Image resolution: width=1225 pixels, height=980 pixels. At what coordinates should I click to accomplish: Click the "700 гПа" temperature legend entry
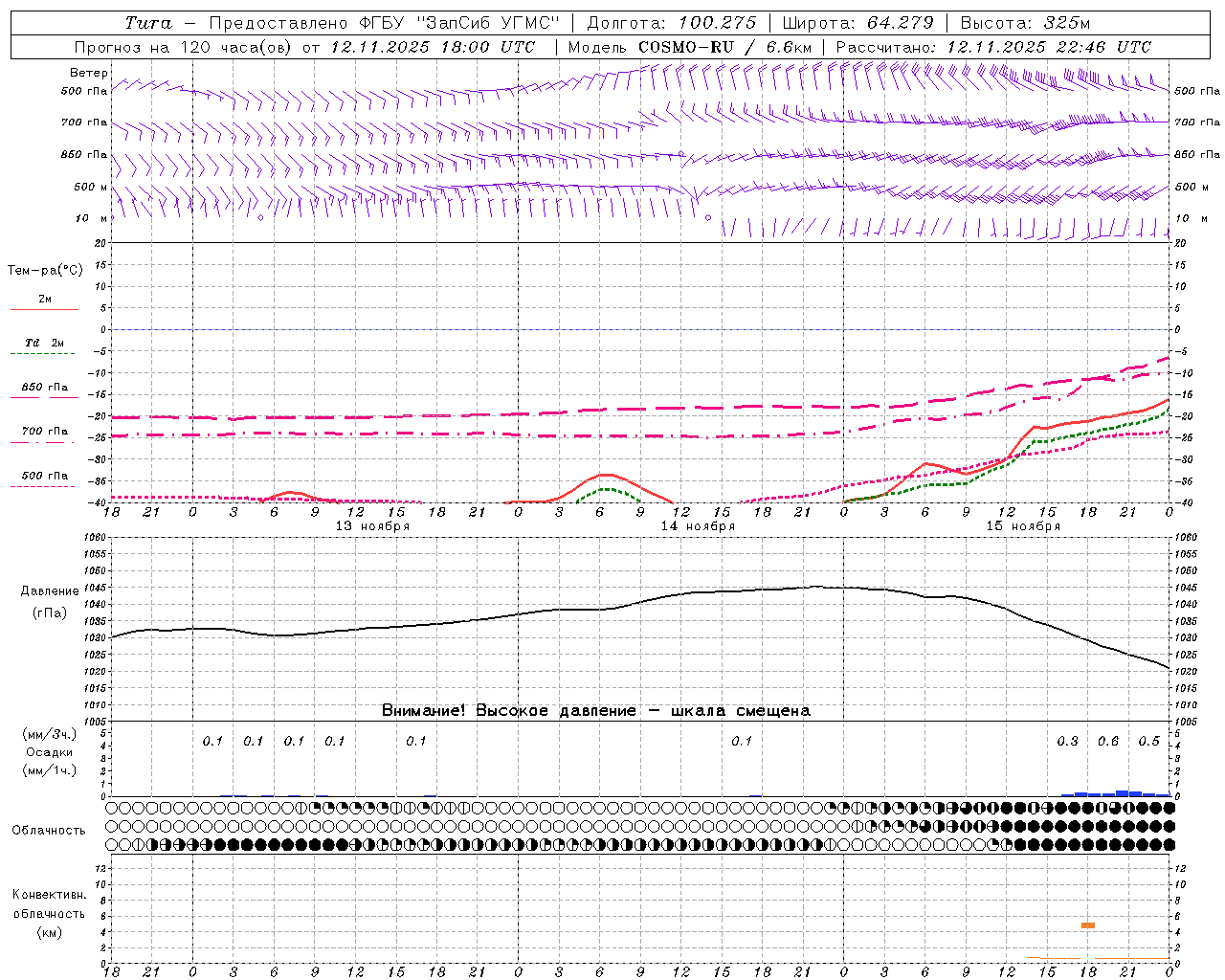pyautogui.click(x=45, y=432)
